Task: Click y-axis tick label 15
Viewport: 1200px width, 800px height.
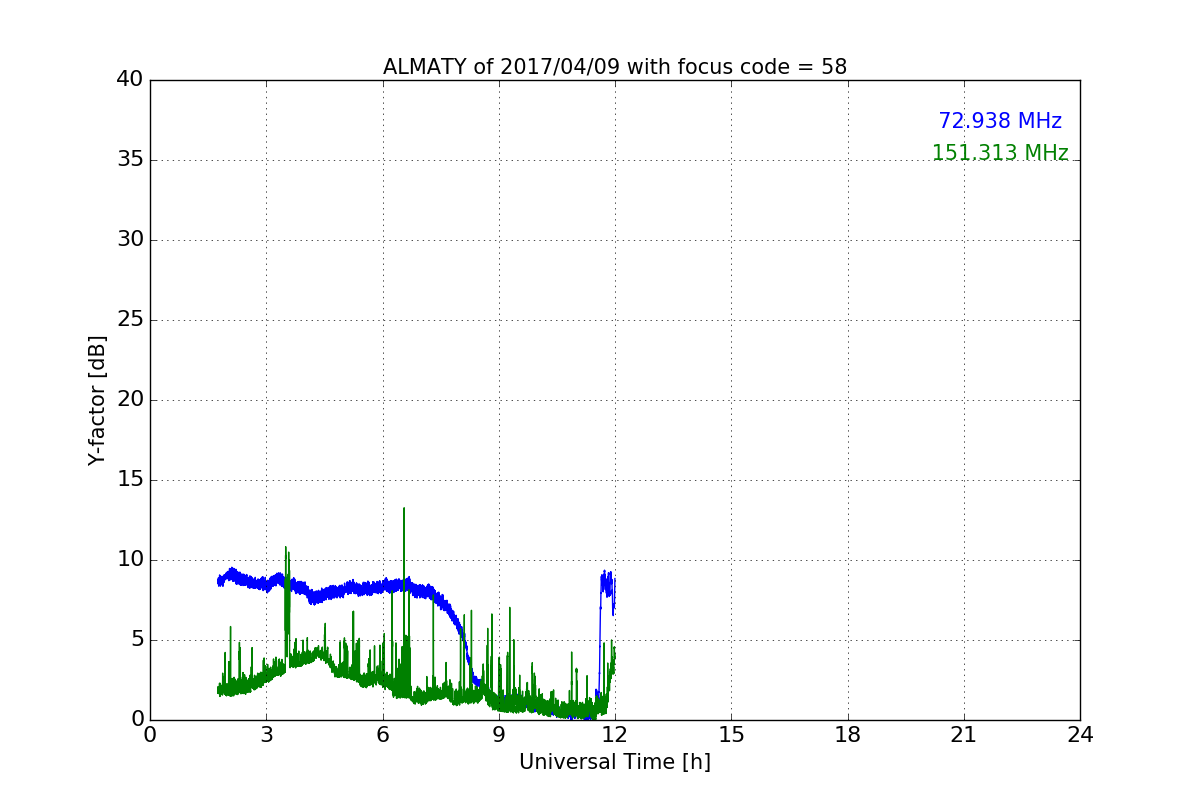Action: point(130,480)
